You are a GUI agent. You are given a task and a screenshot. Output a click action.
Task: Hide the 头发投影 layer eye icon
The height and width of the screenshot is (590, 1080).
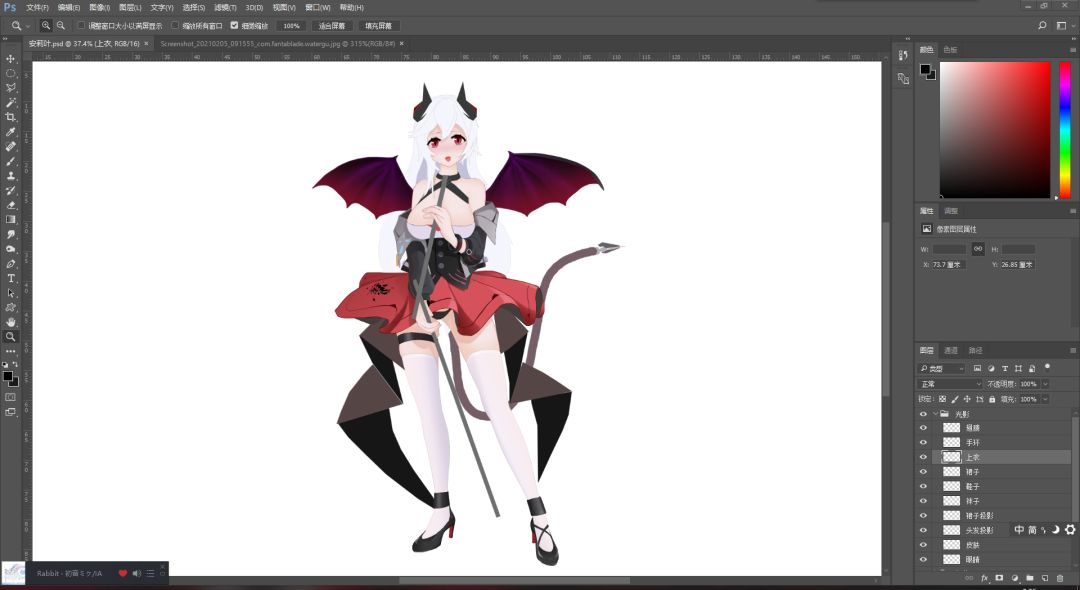point(923,530)
